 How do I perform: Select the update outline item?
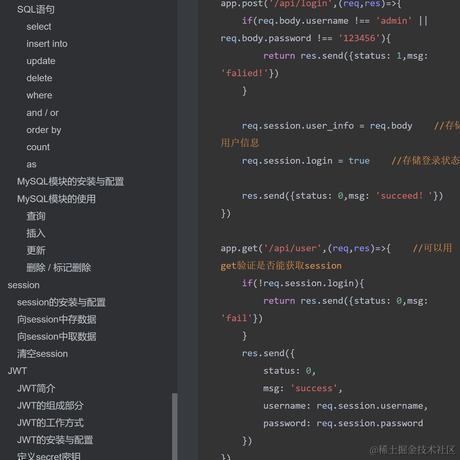point(41,61)
